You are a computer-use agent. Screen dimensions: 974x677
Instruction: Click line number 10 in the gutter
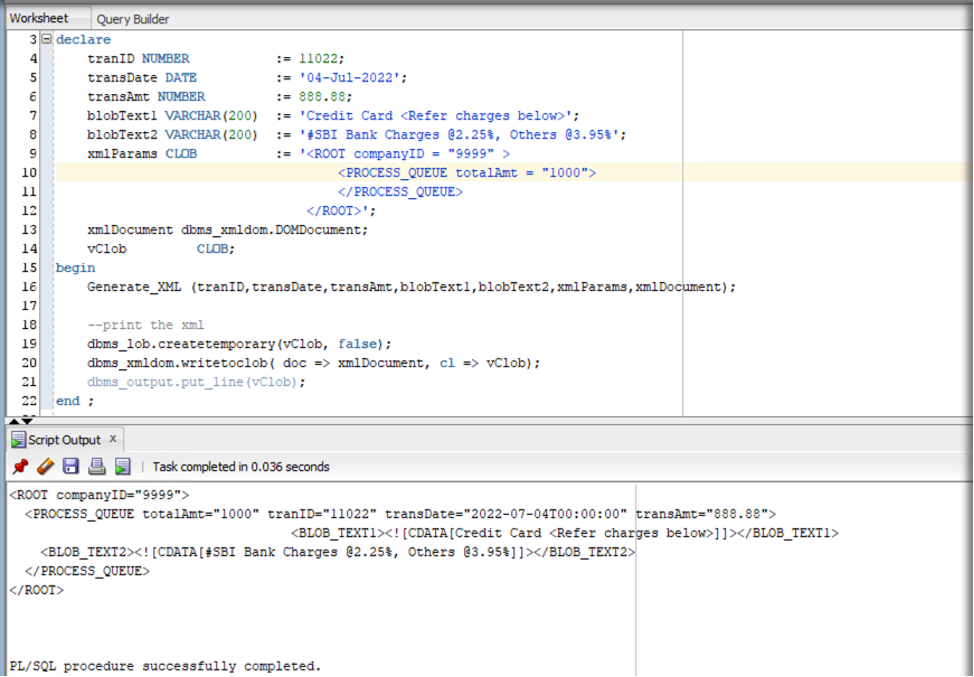pyautogui.click(x=29, y=173)
